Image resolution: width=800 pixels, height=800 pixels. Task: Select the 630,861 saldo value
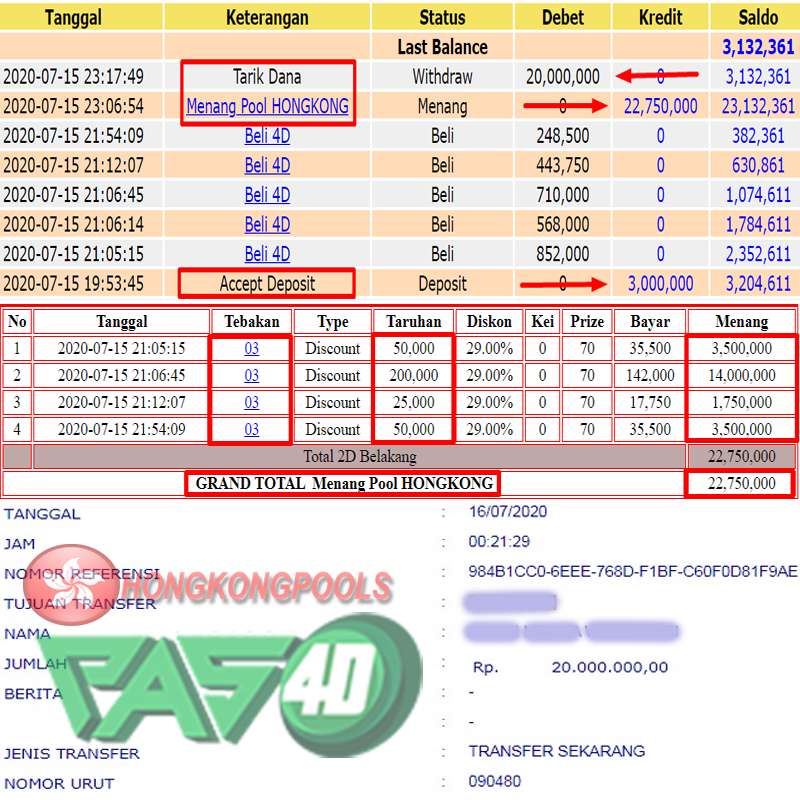tap(758, 165)
